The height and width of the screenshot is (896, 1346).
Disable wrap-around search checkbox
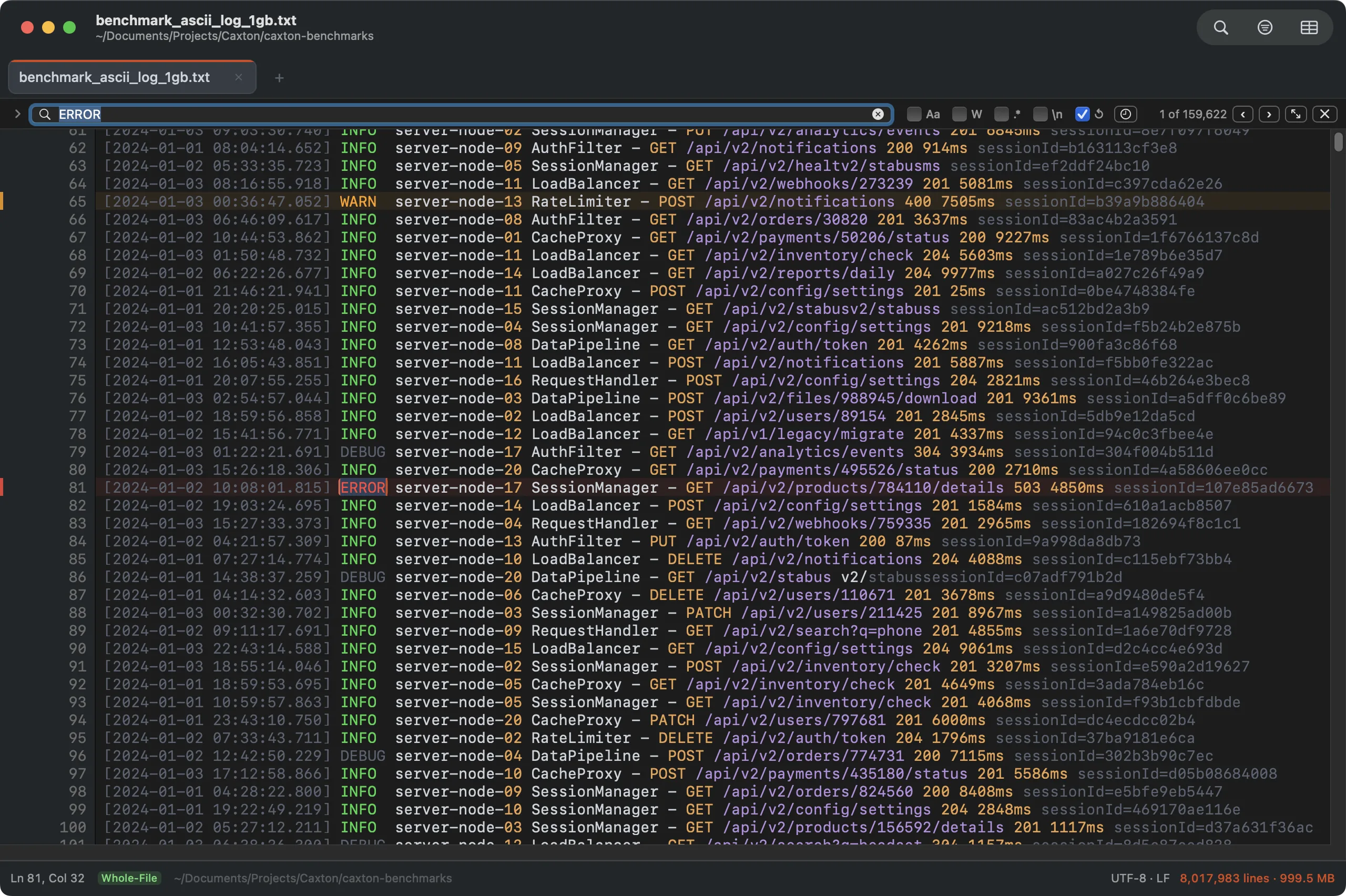(x=1082, y=114)
